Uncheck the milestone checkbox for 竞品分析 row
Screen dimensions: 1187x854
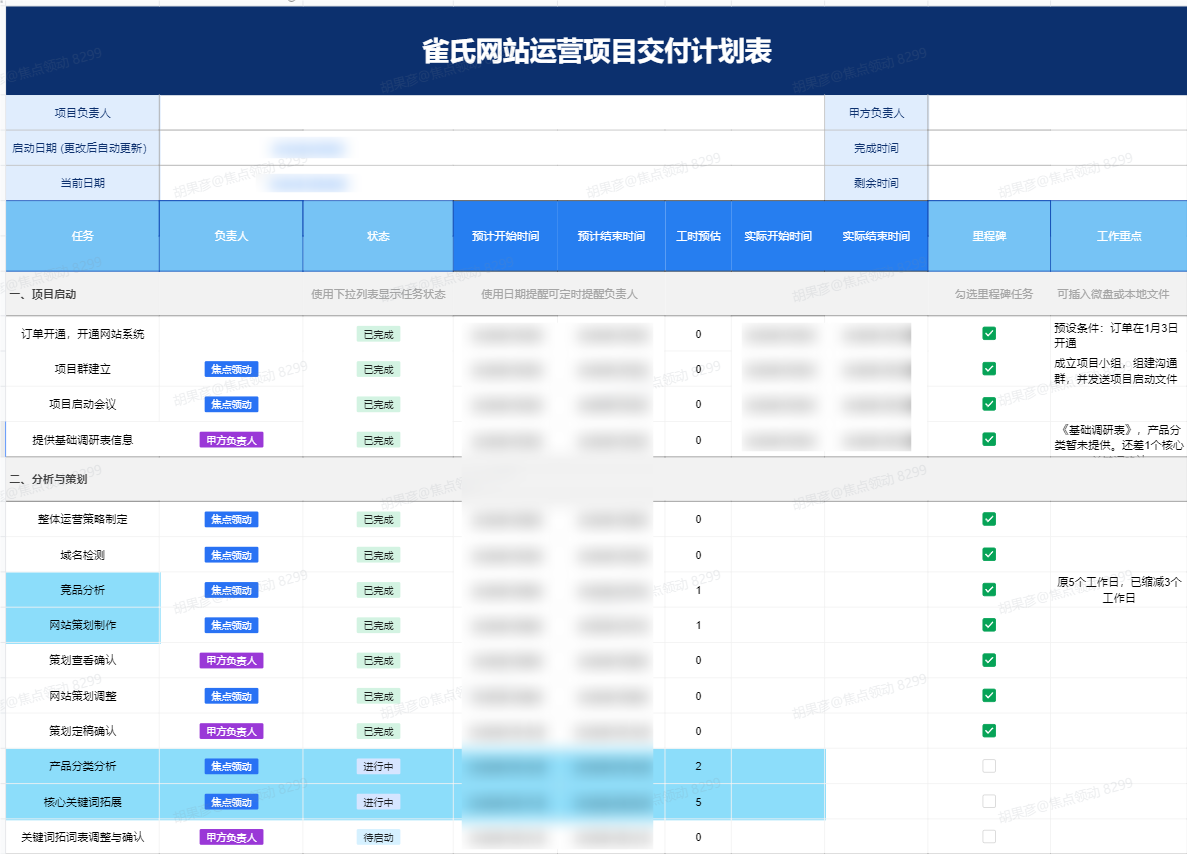989,590
